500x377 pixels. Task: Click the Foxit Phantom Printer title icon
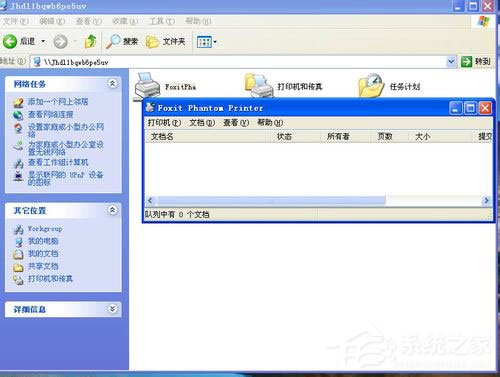pos(151,108)
